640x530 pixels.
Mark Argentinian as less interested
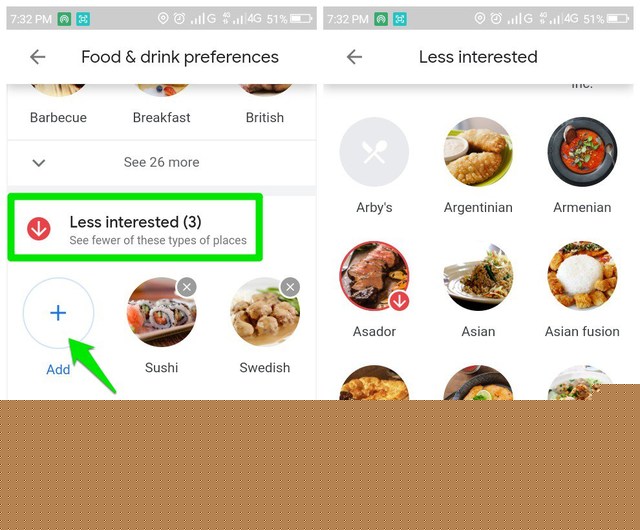pos(478,152)
